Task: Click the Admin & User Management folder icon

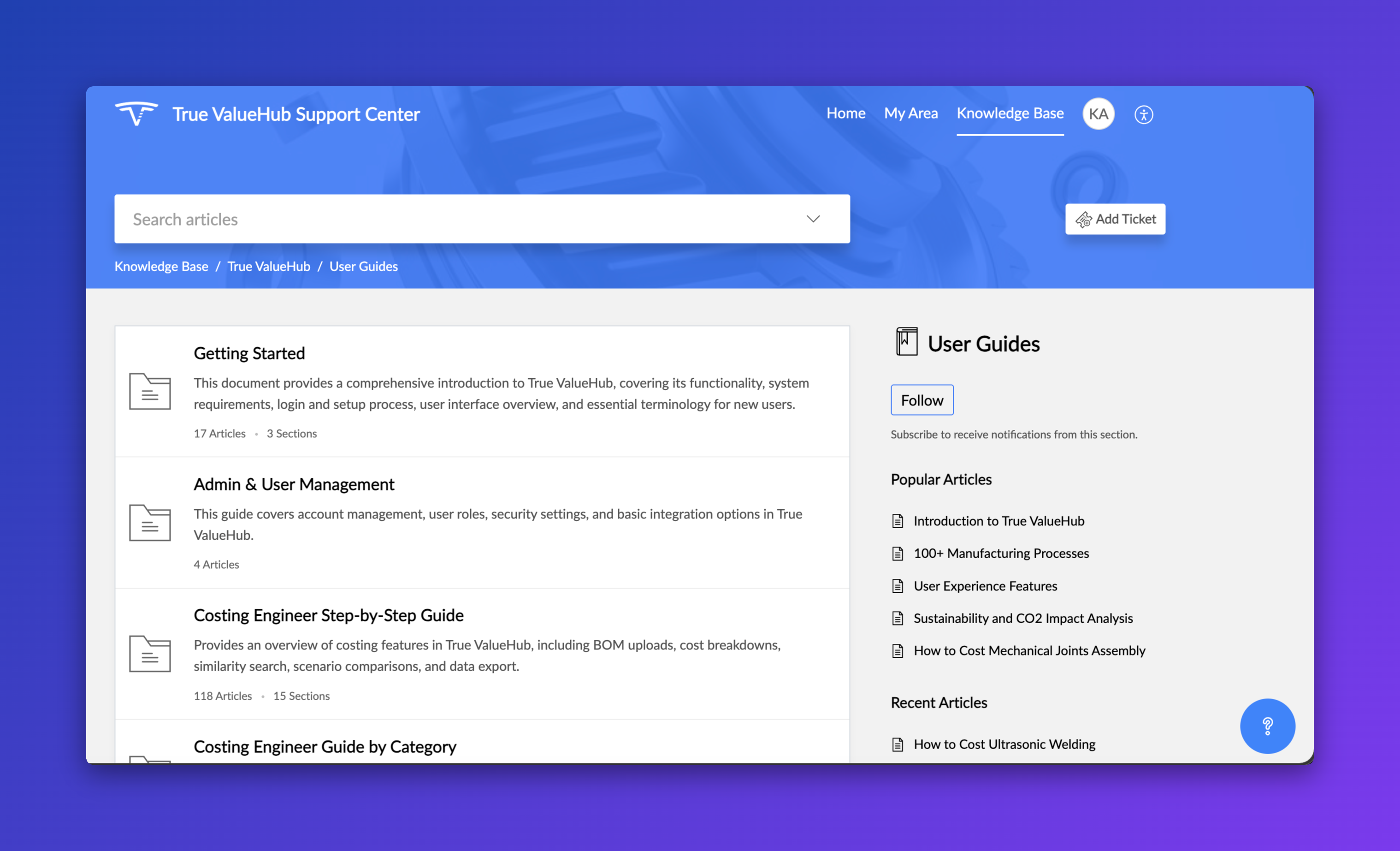Action: point(150,523)
